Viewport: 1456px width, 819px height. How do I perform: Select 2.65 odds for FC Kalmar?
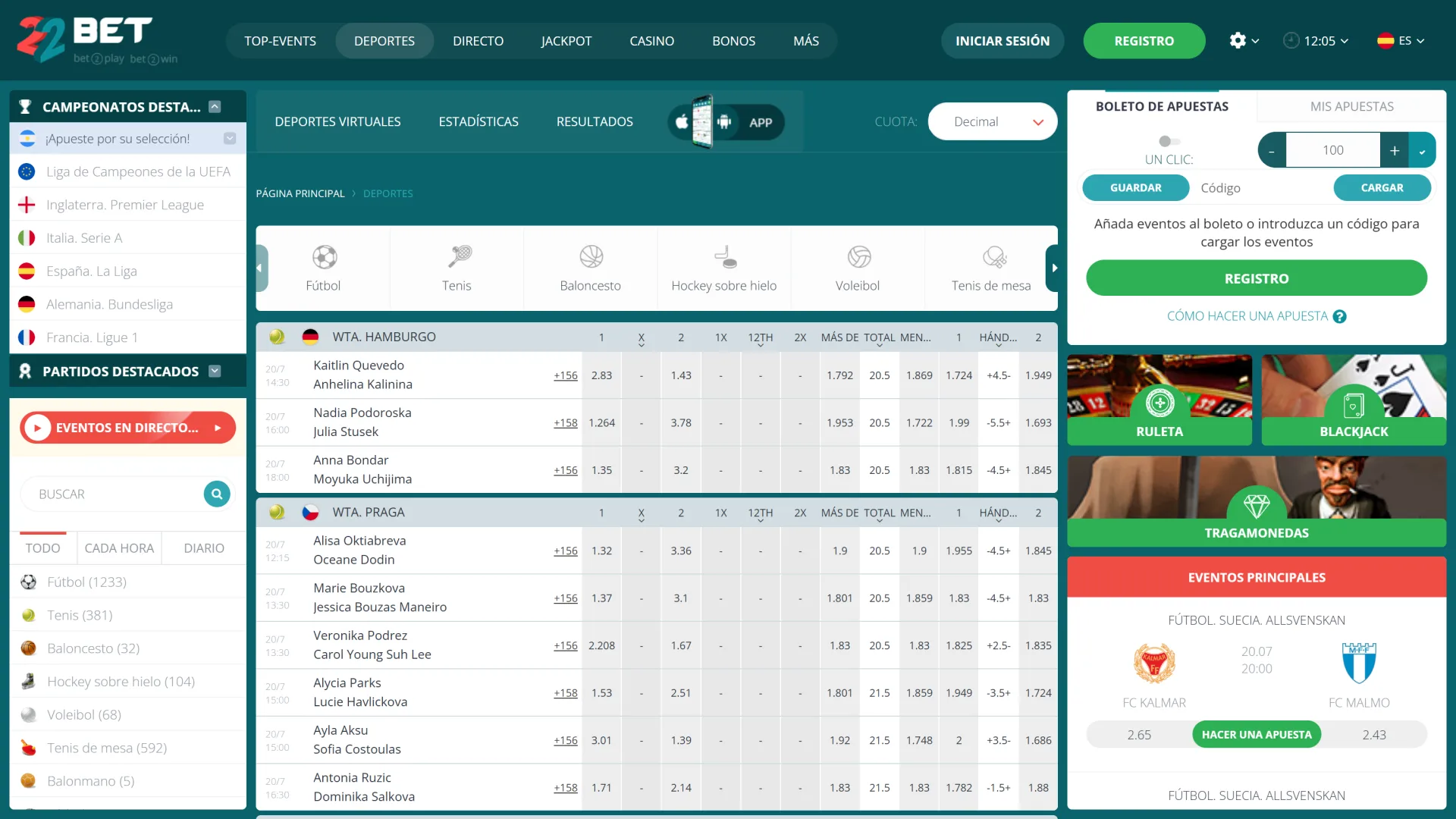coord(1139,734)
